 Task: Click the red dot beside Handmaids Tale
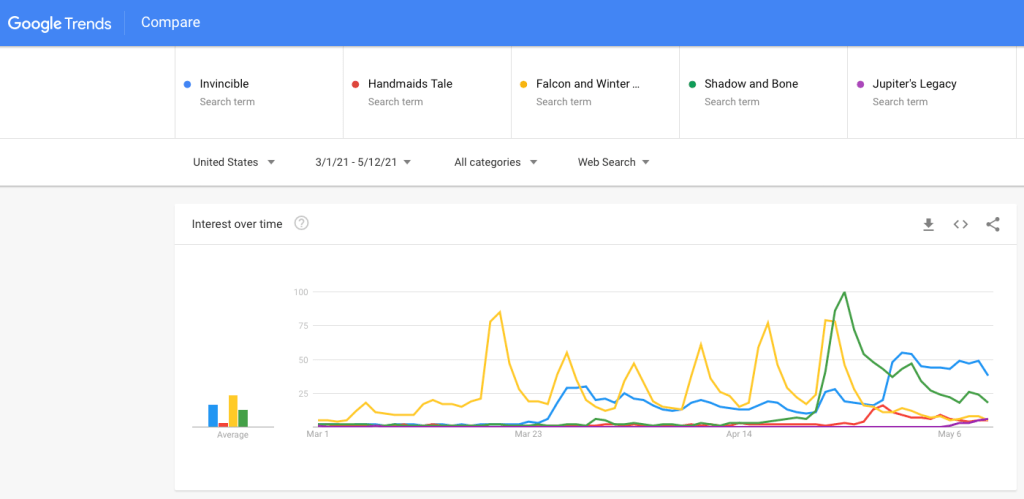355,84
